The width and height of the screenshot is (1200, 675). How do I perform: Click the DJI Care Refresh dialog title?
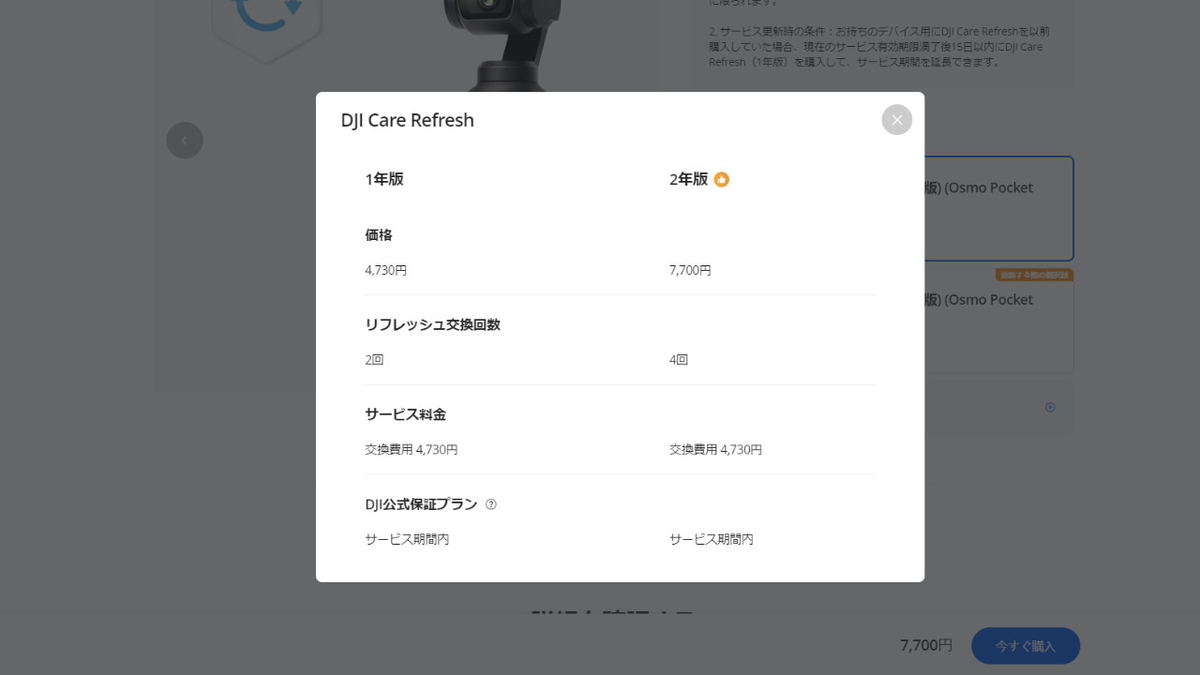(x=407, y=120)
